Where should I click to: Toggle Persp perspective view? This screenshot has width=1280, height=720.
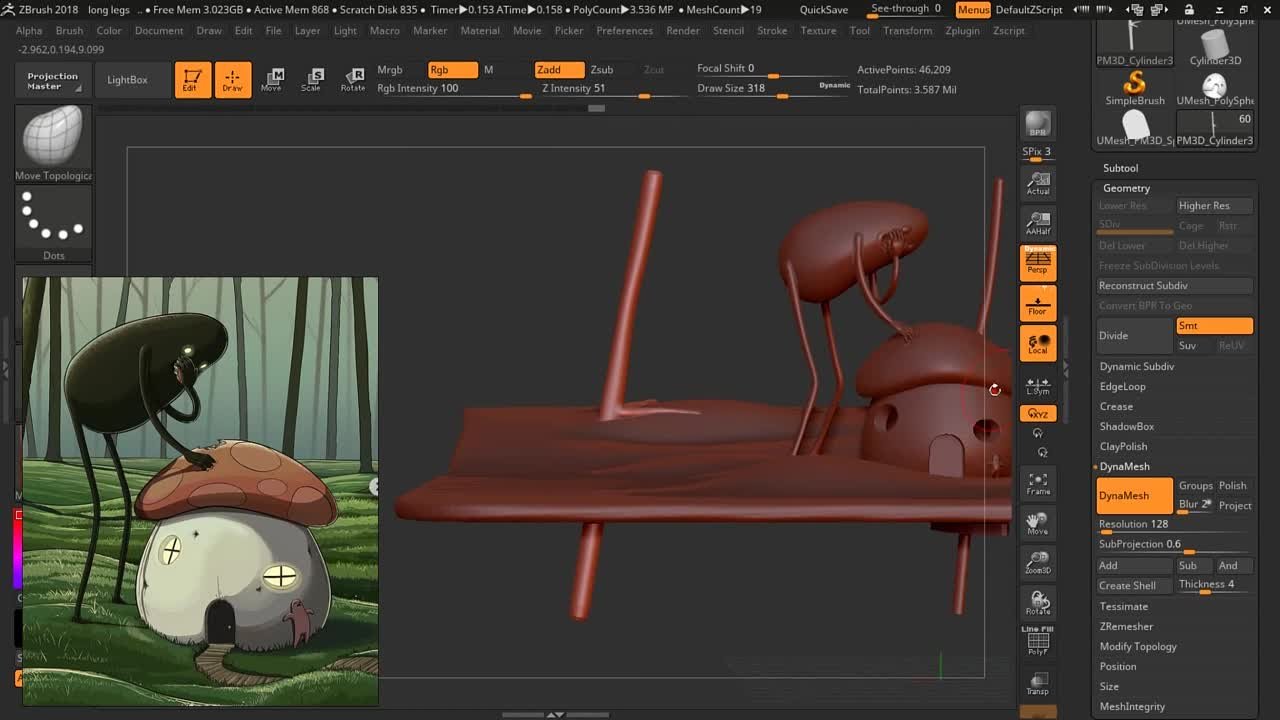pos(1038,263)
